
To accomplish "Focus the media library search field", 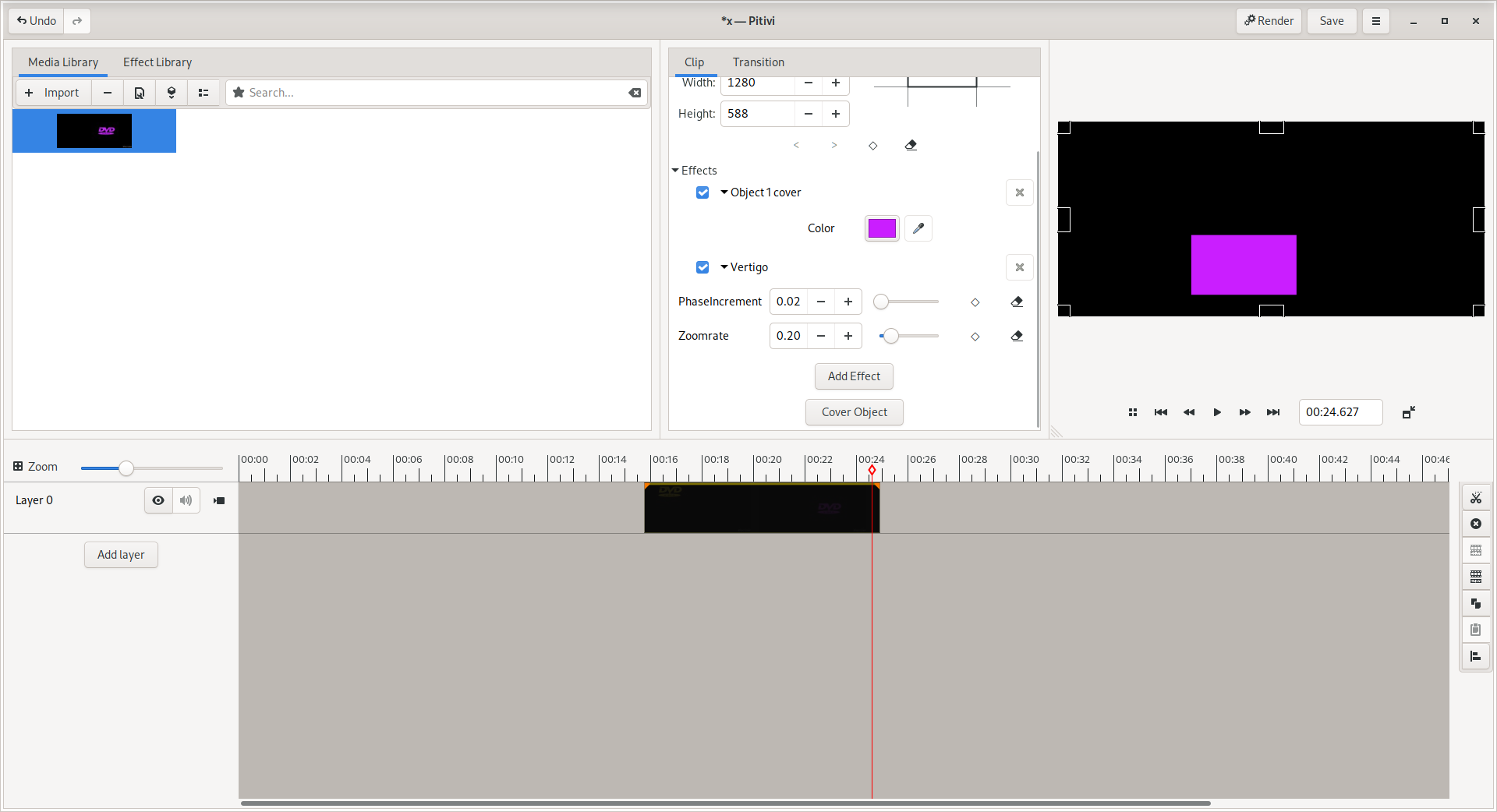I will (437, 93).
